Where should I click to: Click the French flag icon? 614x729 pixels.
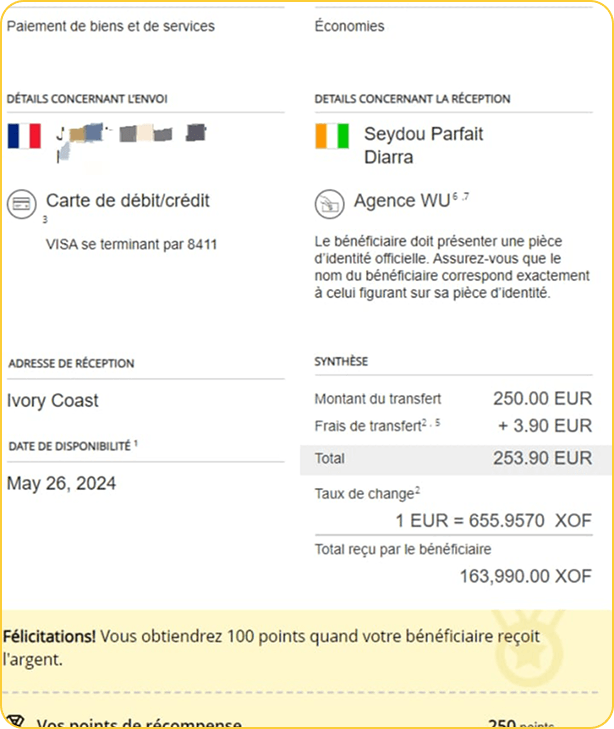coord(24,136)
